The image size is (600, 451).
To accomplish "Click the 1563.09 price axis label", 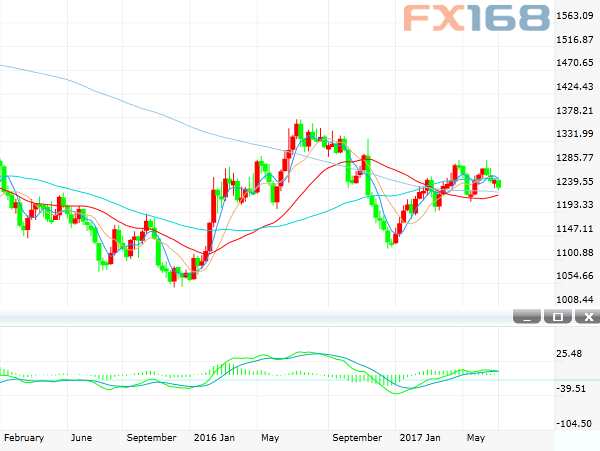I will [575, 16].
